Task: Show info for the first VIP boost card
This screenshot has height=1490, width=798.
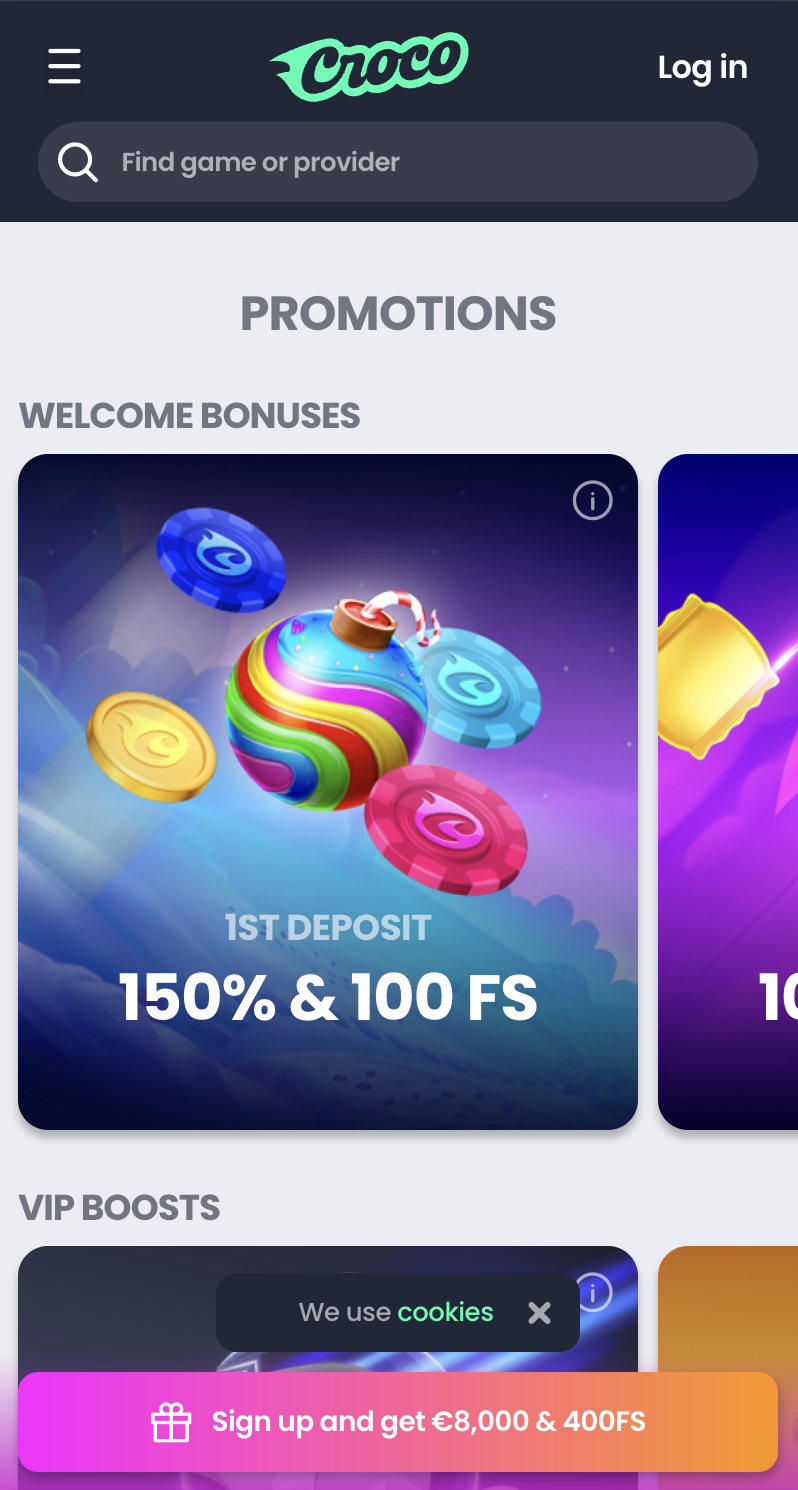Action: point(592,1292)
